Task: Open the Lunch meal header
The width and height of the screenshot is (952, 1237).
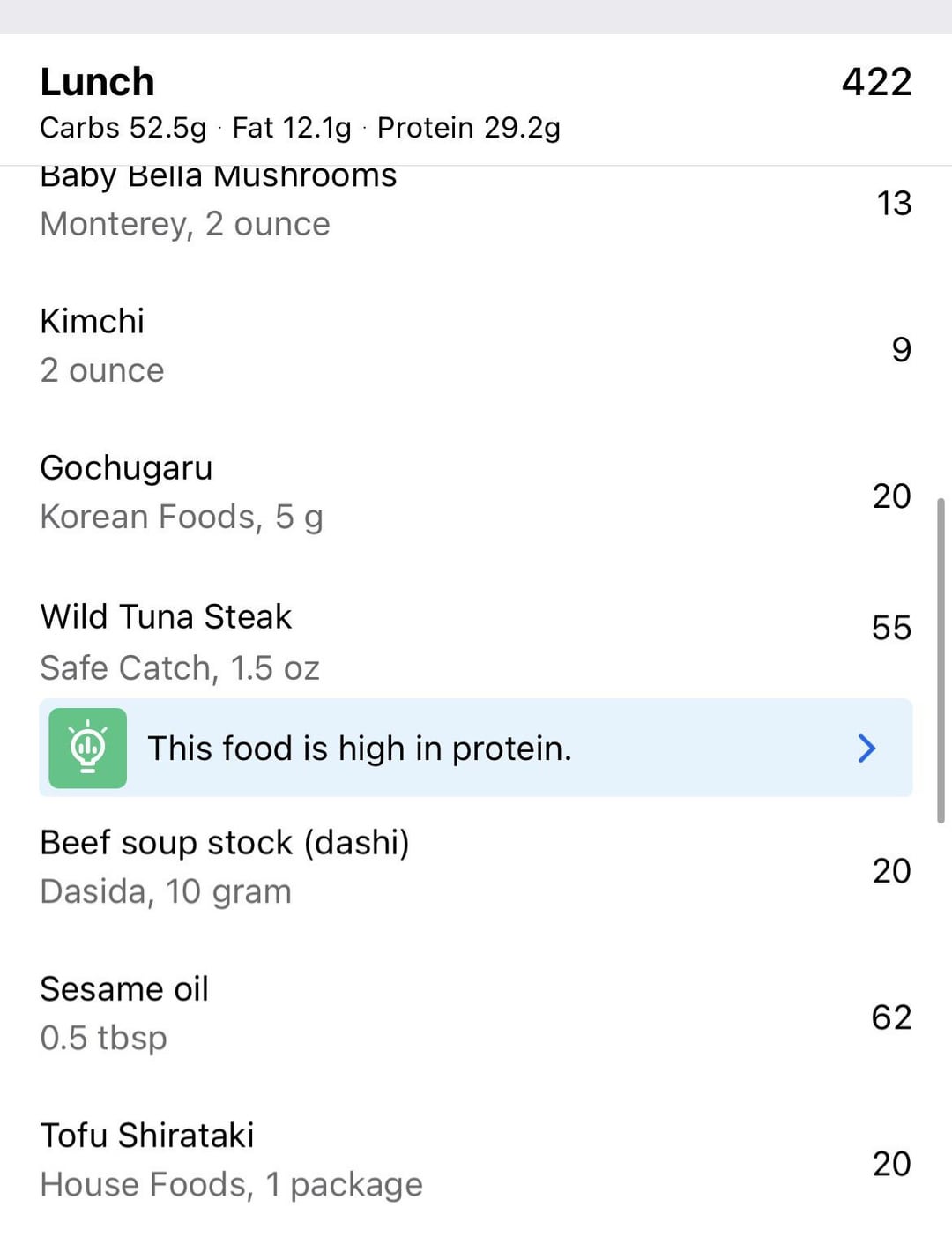Action: coord(97,82)
